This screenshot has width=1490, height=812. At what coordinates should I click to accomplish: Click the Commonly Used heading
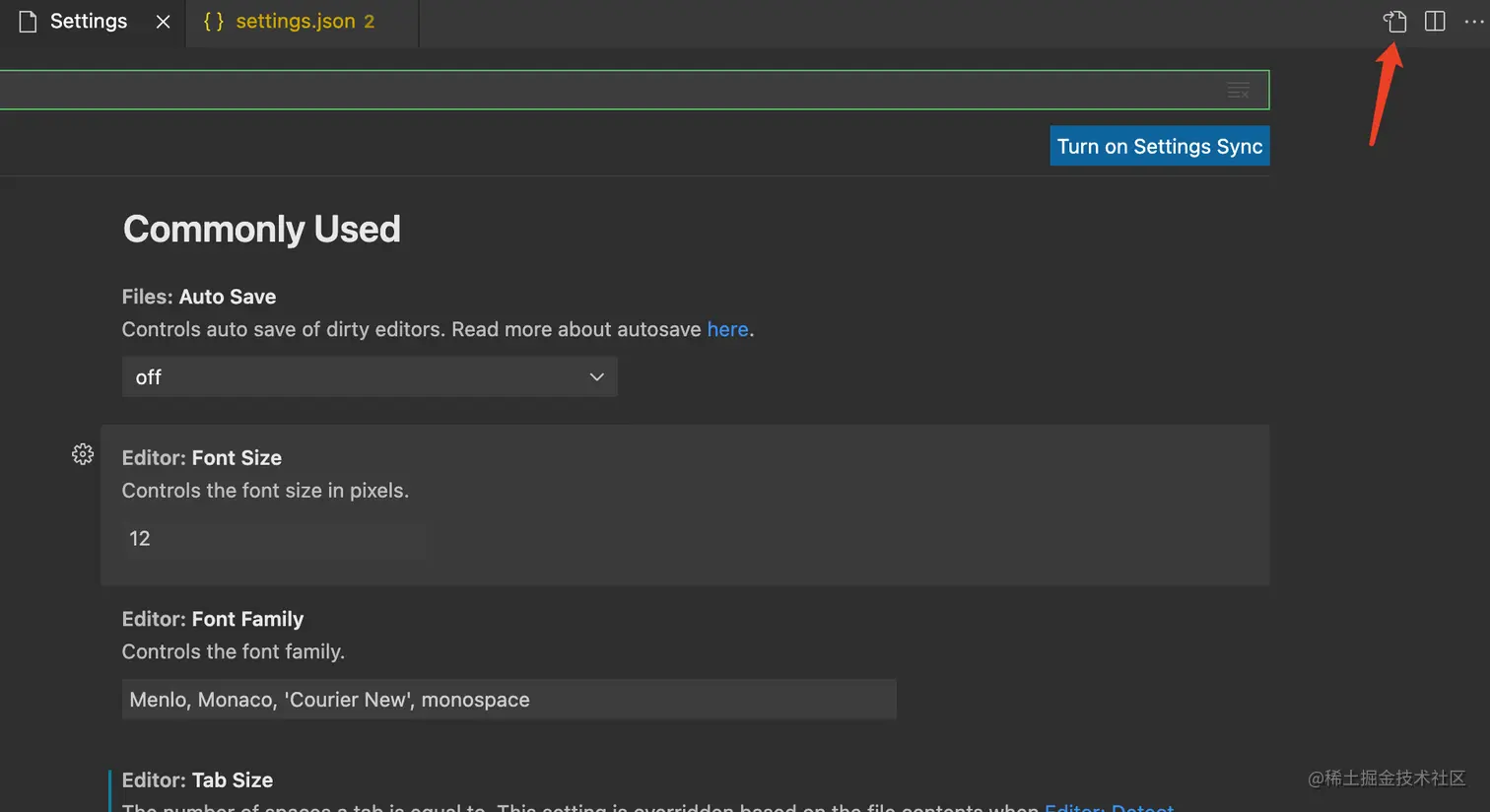click(262, 230)
